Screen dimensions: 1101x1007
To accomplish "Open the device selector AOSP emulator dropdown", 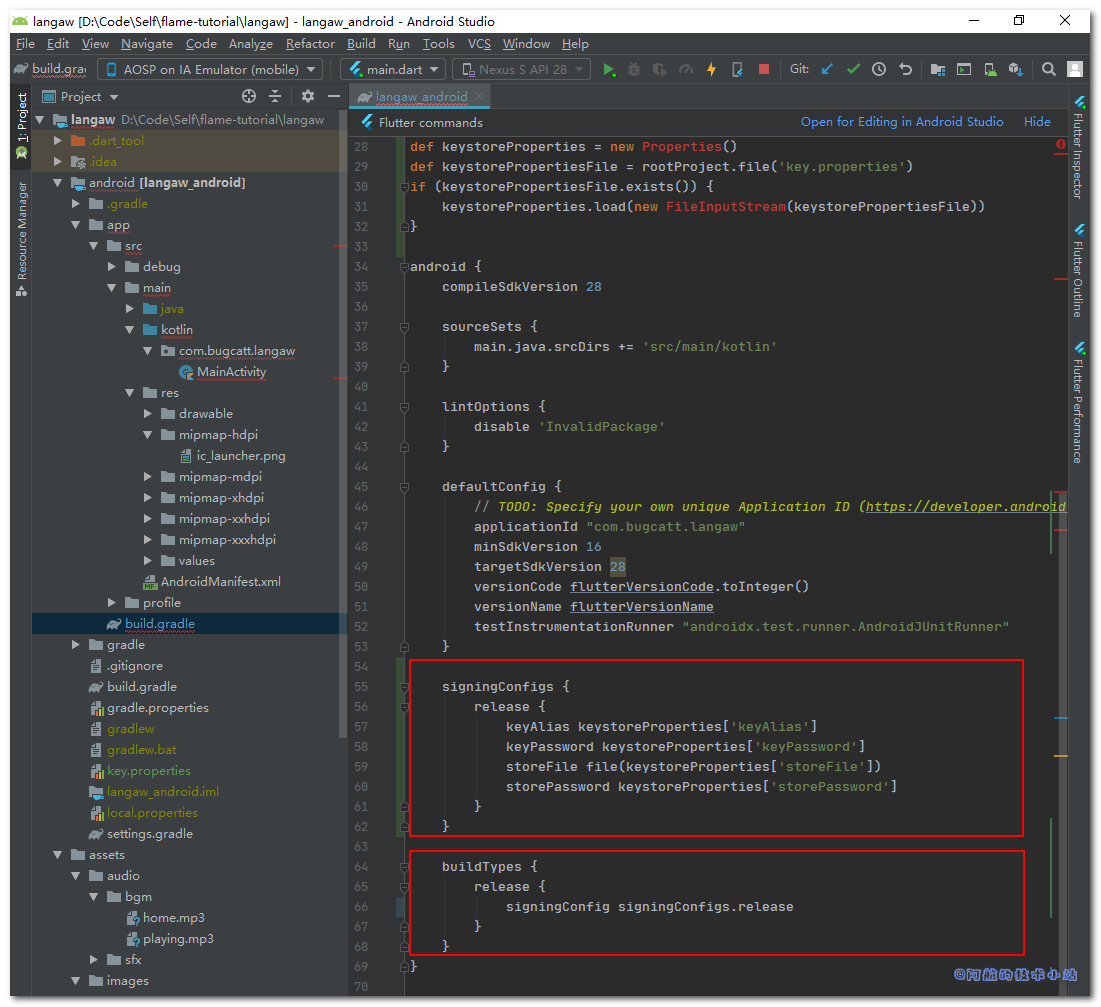I will (210, 69).
